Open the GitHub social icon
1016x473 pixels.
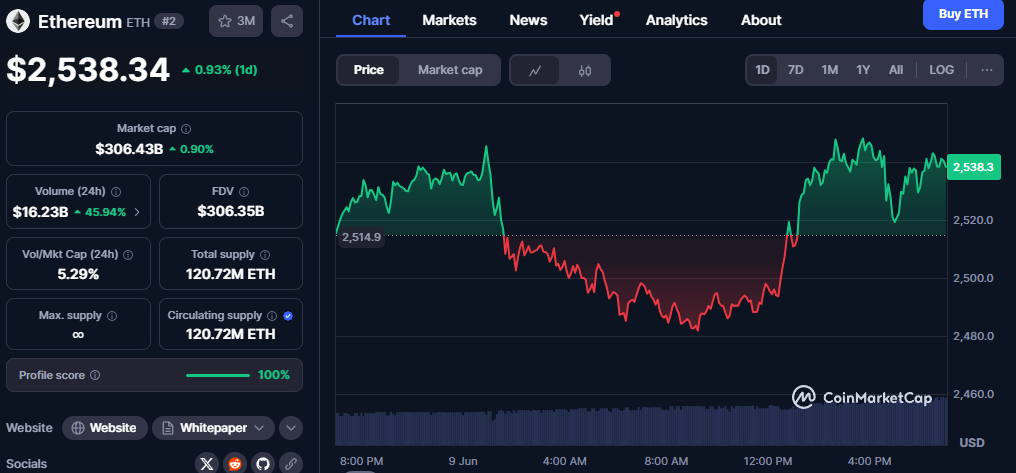coord(262,463)
